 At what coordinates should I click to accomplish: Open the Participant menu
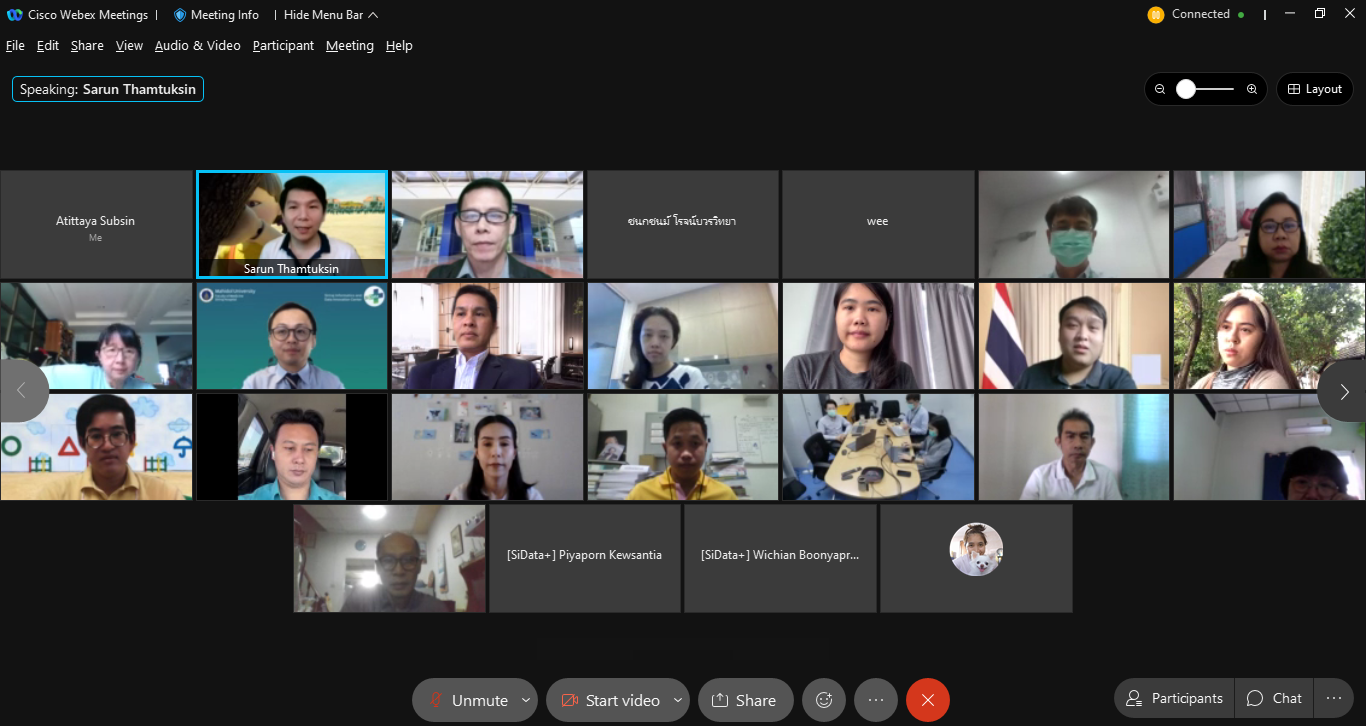pyautogui.click(x=283, y=46)
